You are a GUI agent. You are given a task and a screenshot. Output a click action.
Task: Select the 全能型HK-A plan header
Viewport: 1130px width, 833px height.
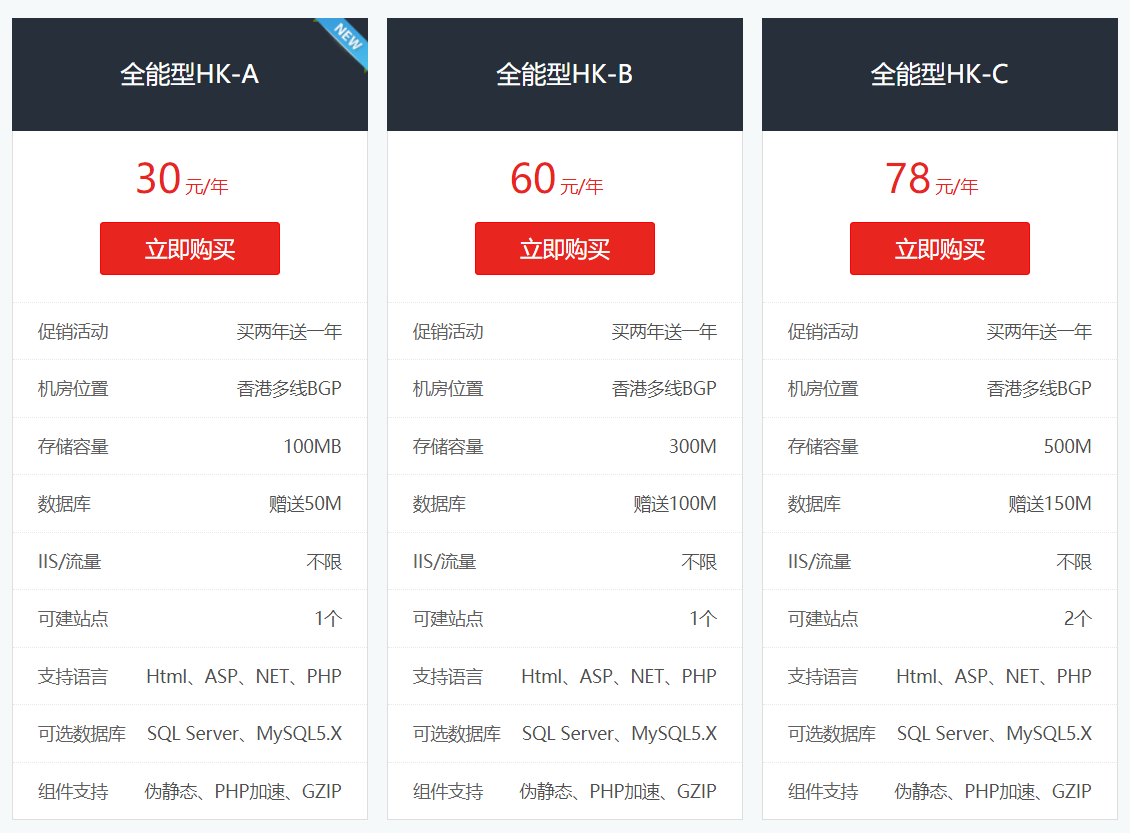[190, 74]
